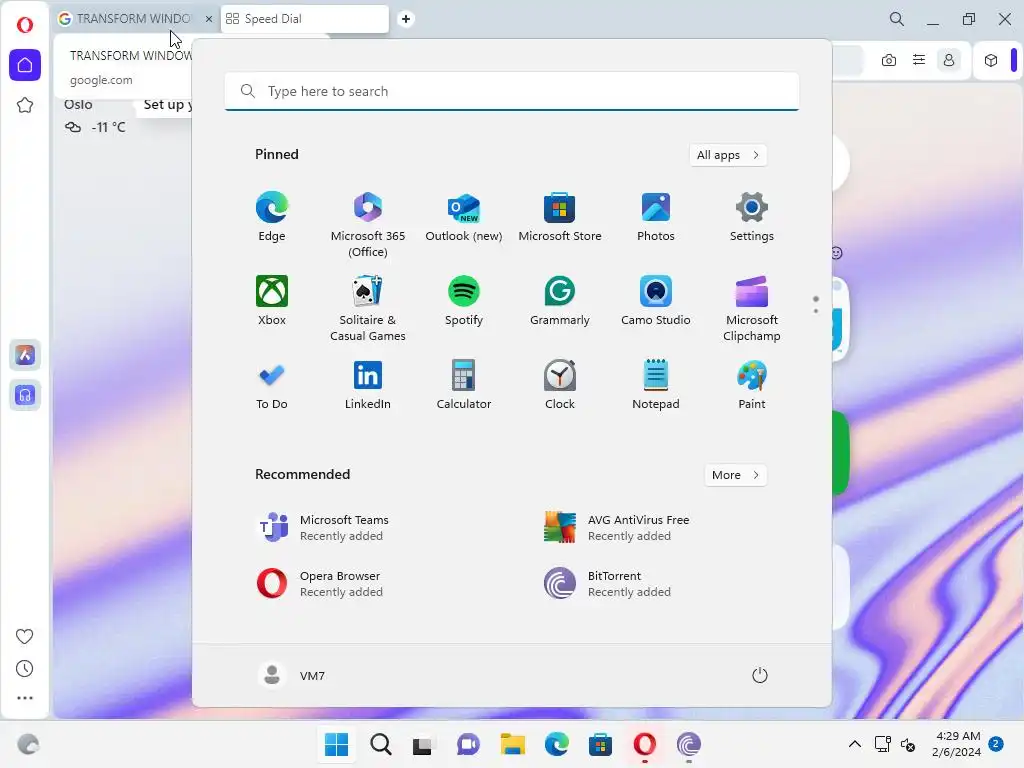This screenshot has width=1024, height=768.
Task: Open Solitaire & Casual Games
Action: [x=368, y=308]
